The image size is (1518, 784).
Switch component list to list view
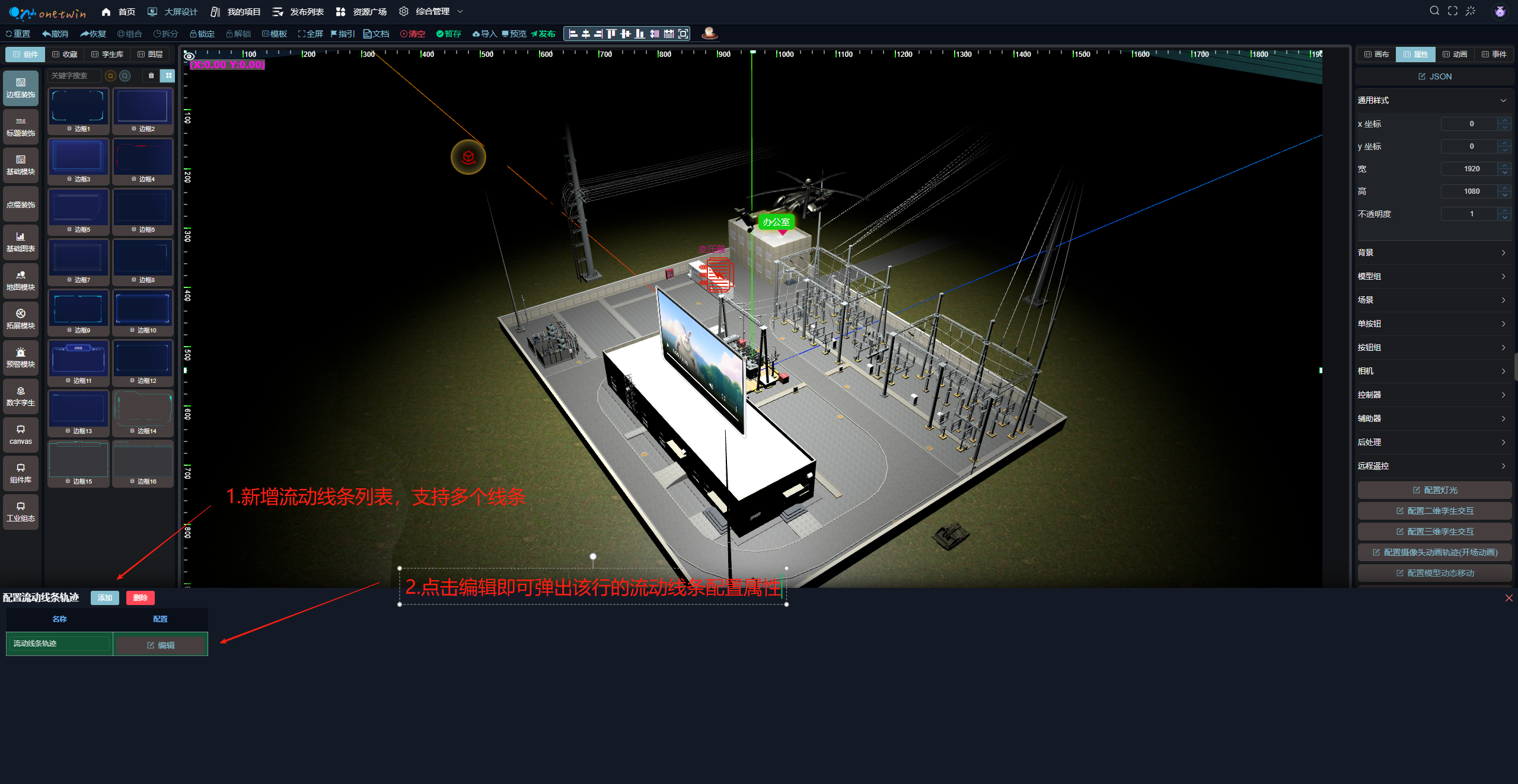click(151, 75)
